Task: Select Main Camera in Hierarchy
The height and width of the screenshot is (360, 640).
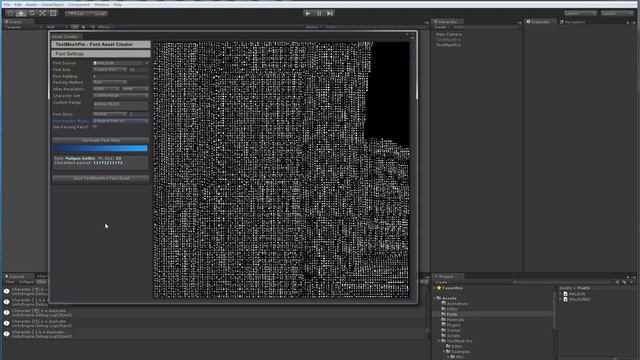Action: (449, 34)
